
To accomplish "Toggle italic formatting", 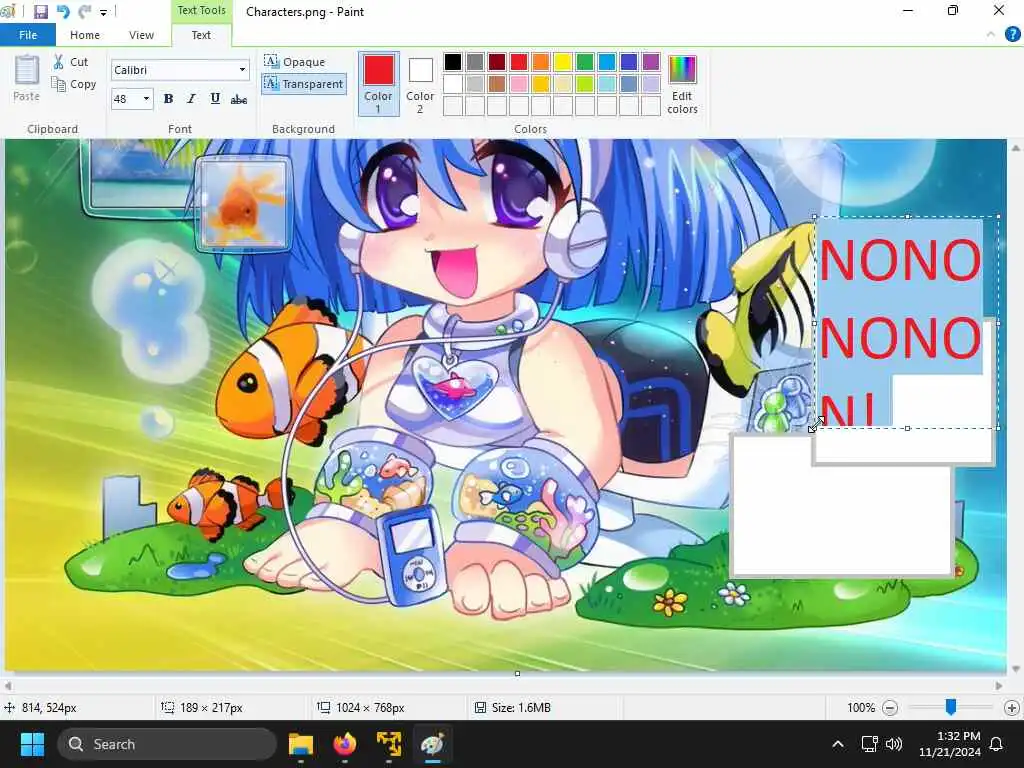I will click(191, 99).
